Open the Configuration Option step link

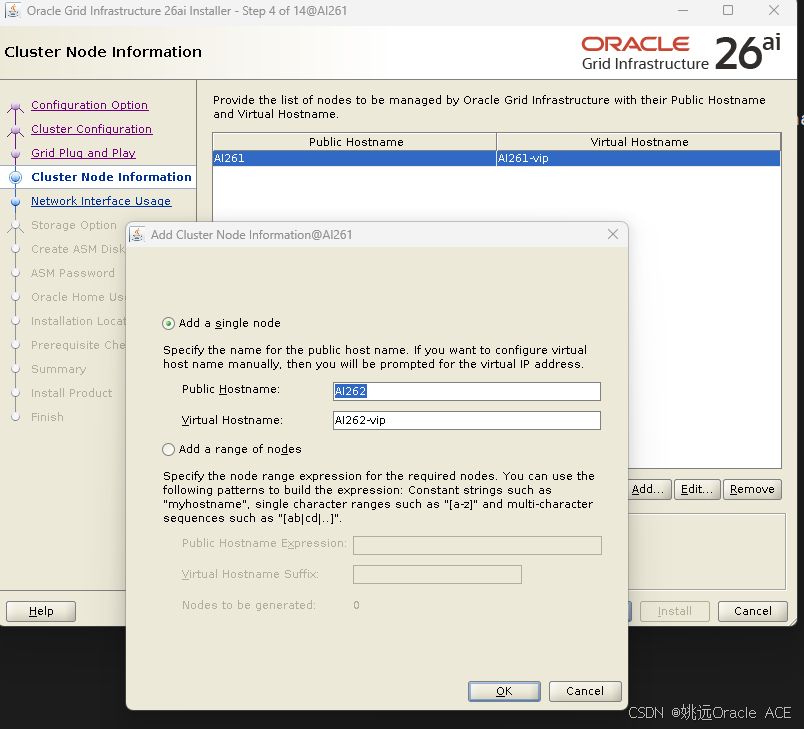point(90,105)
